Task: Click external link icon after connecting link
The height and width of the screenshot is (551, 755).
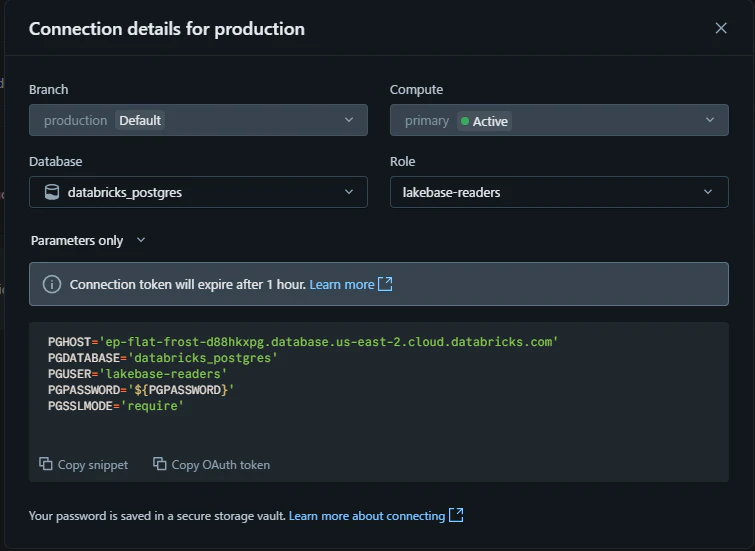Action: pyautogui.click(x=456, y=515)
